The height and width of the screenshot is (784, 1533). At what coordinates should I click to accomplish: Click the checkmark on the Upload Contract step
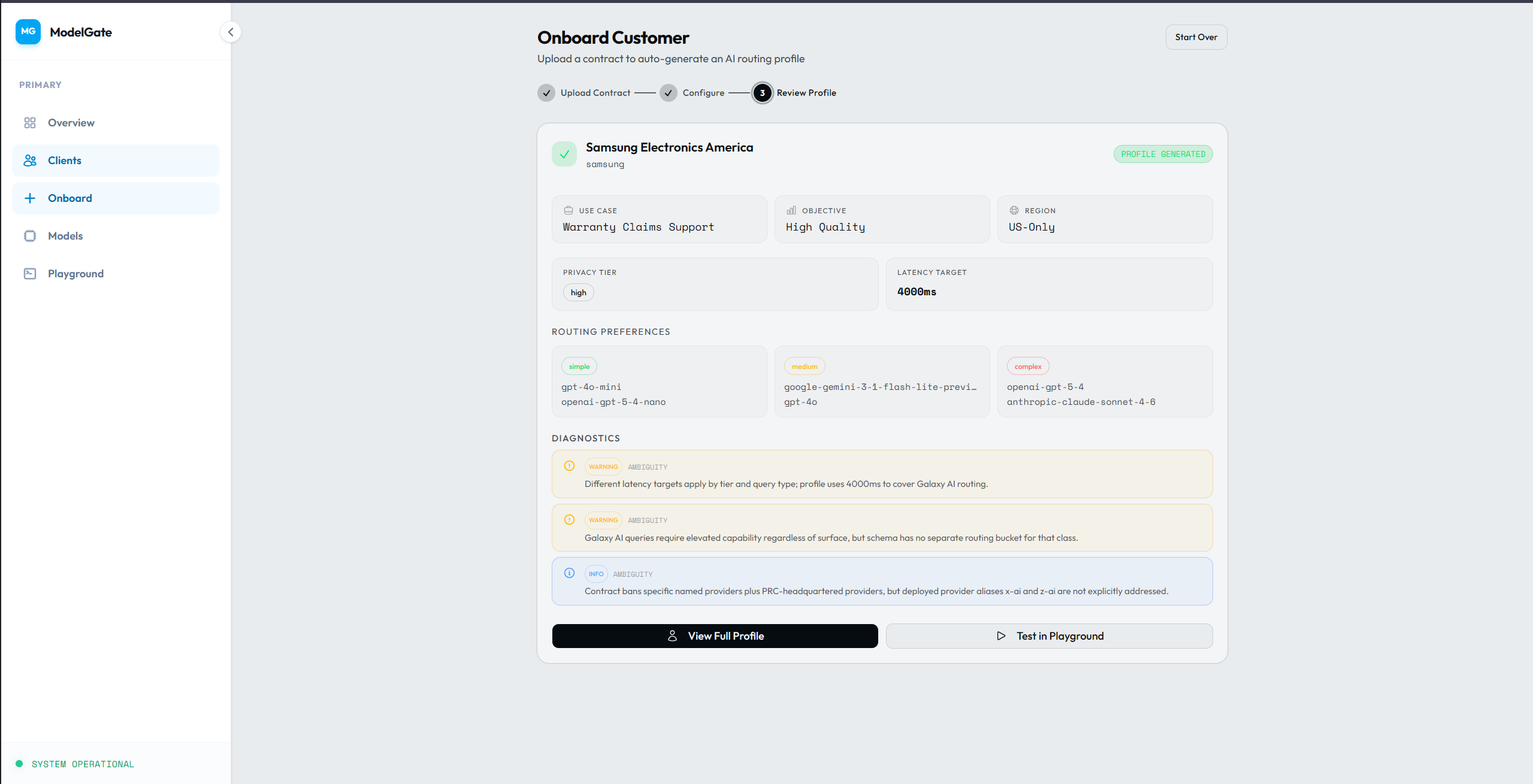click(x=546, y=92)
